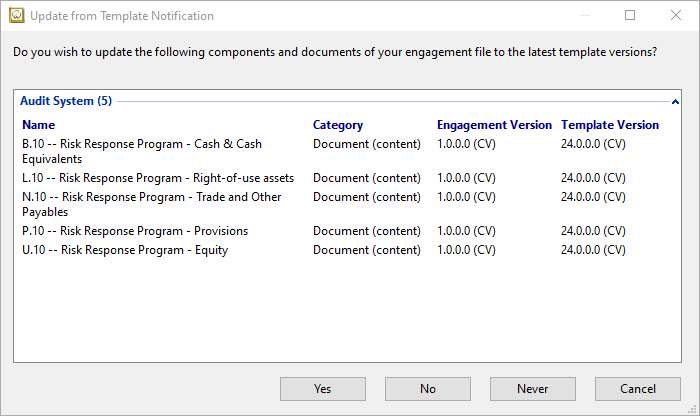This screenshot has width=700, height=416.
Task: Cancel the update notification dialog
Action: [638, 389]
